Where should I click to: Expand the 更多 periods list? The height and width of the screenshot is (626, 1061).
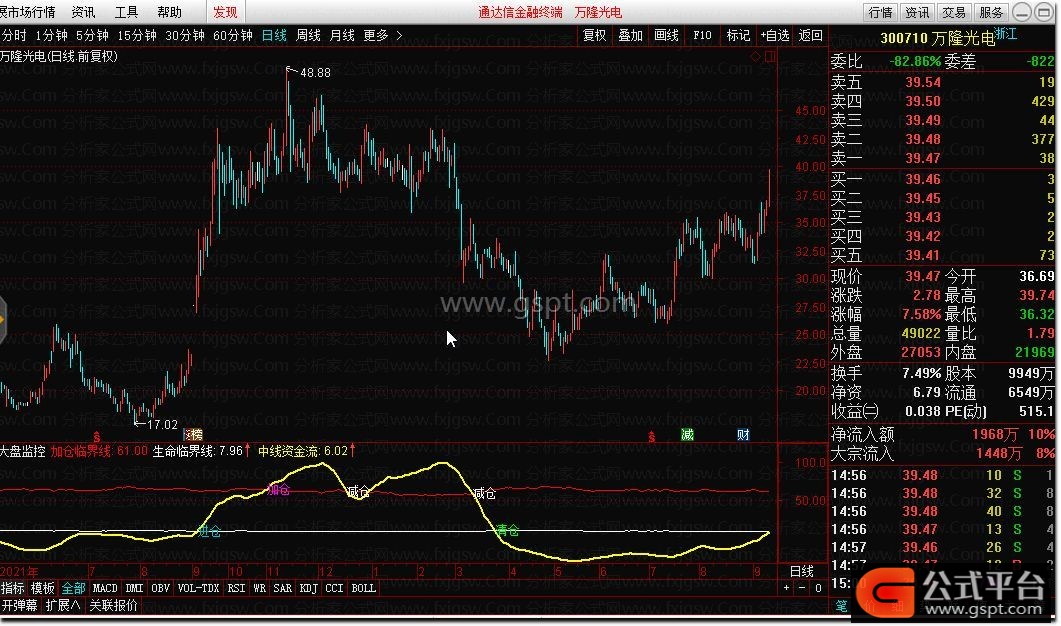(382, 35)
